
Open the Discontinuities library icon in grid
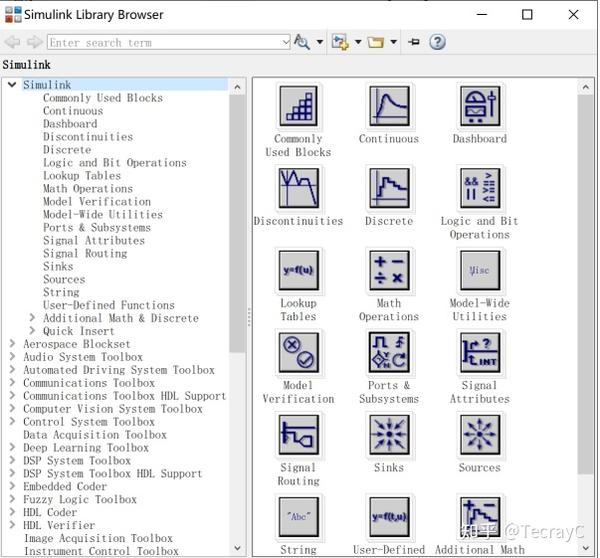tap(298, 188)
